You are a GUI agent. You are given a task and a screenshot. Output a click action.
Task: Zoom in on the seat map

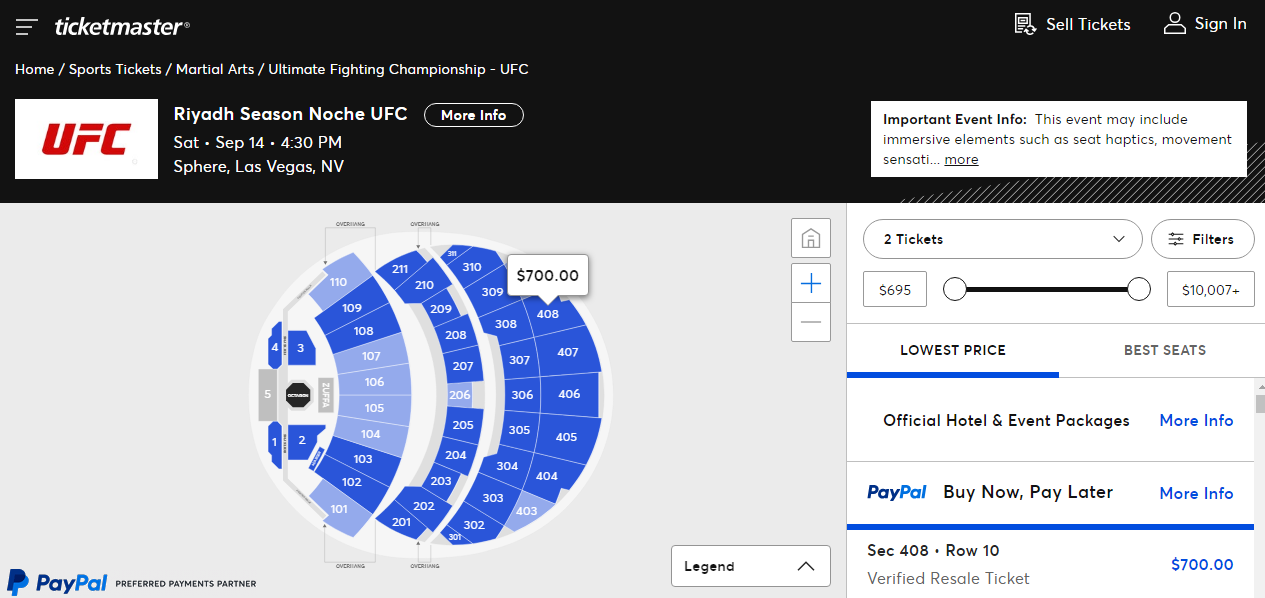(x=811, y=284)
